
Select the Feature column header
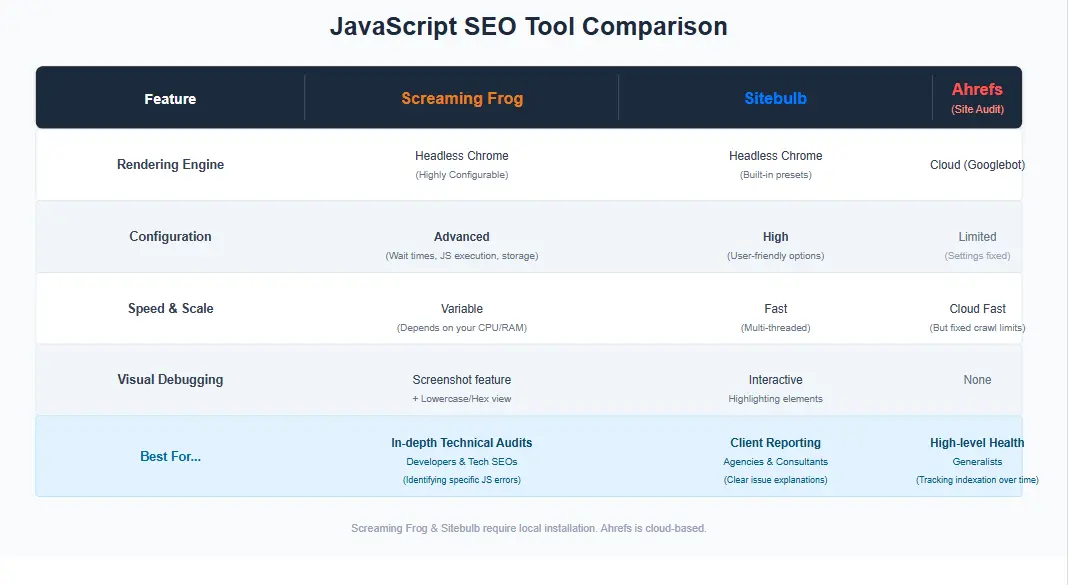pos(170,99)
